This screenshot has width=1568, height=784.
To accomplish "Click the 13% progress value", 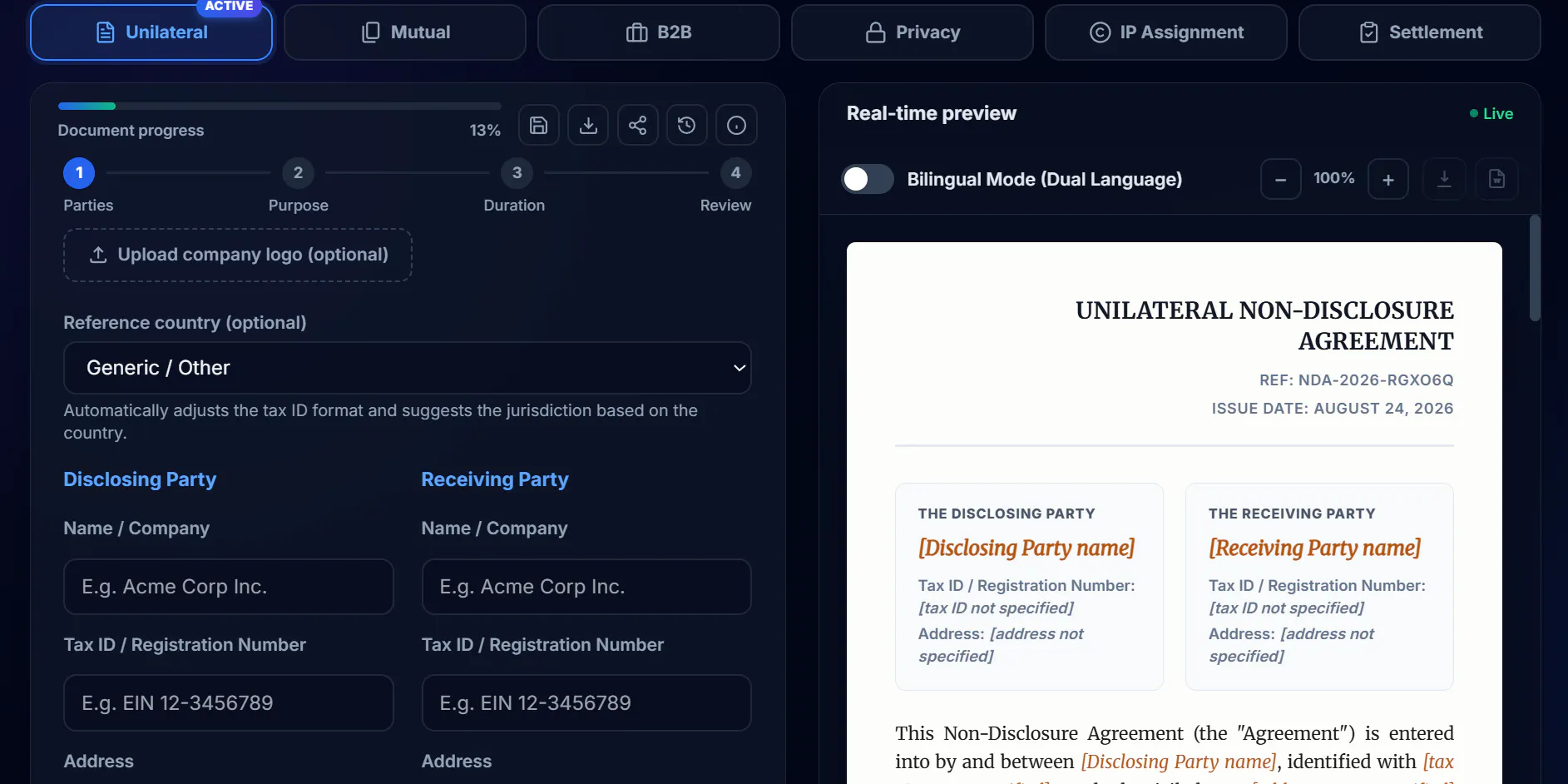I will (485, 131).
